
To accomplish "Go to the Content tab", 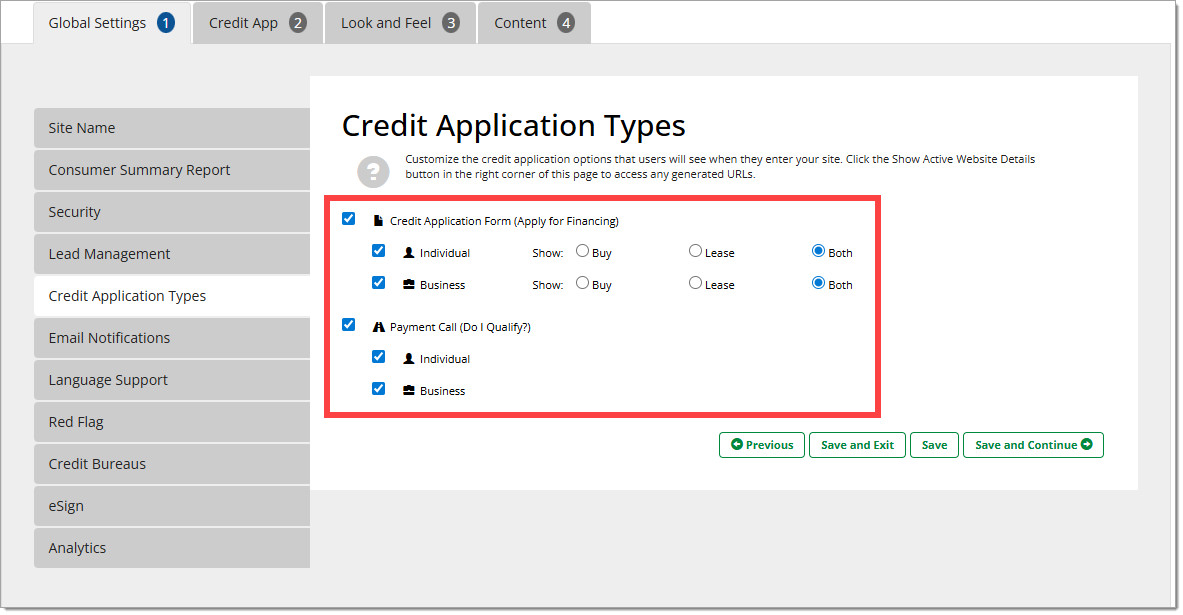I will point(534,23).
